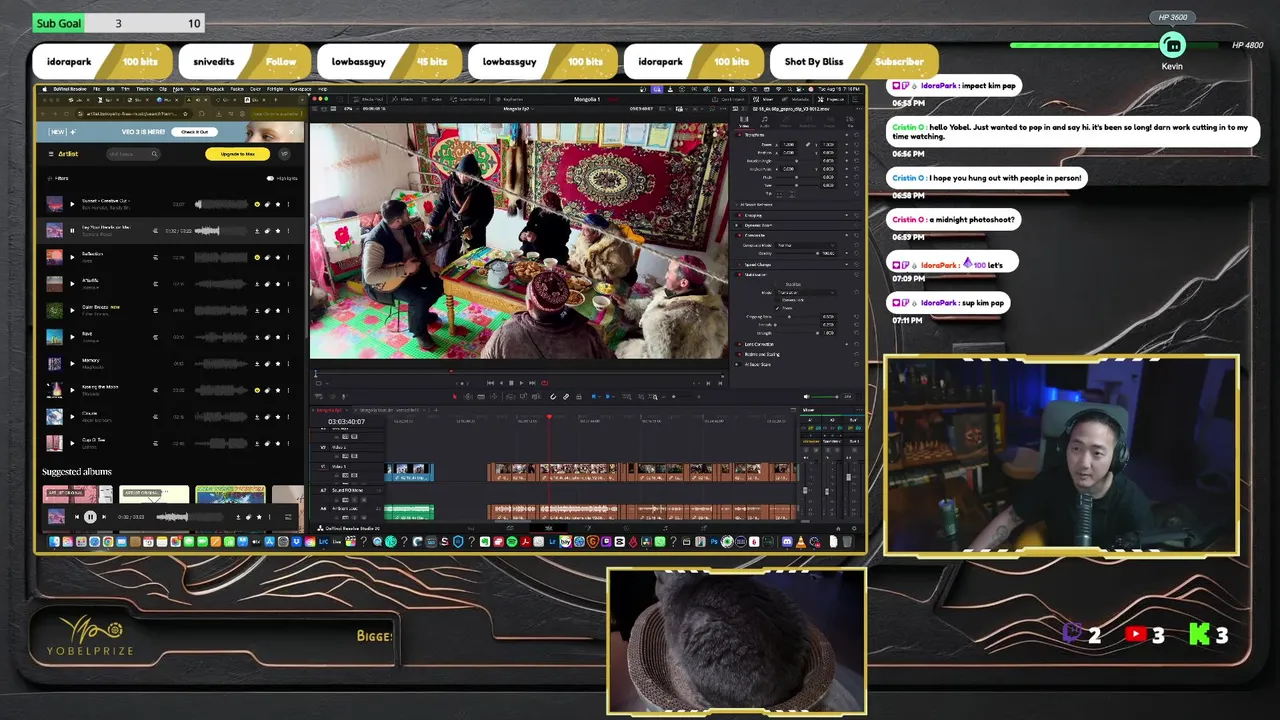Skip to next track in Artlist player
Viewport: 1280px width, 720px height.
tap(104, 517)
